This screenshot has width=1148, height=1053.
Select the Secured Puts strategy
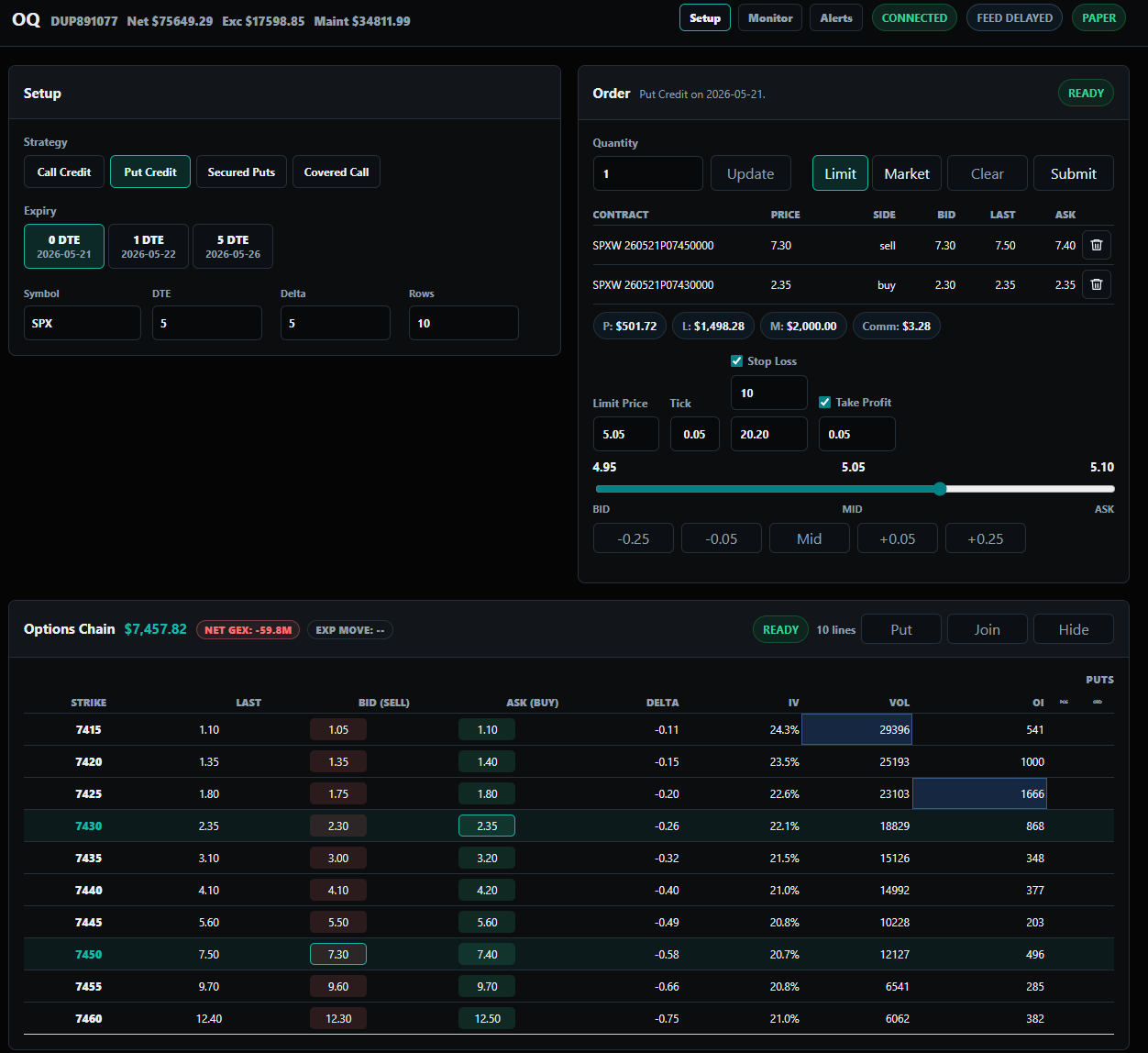pyautogui.click(x=241, y=172)
